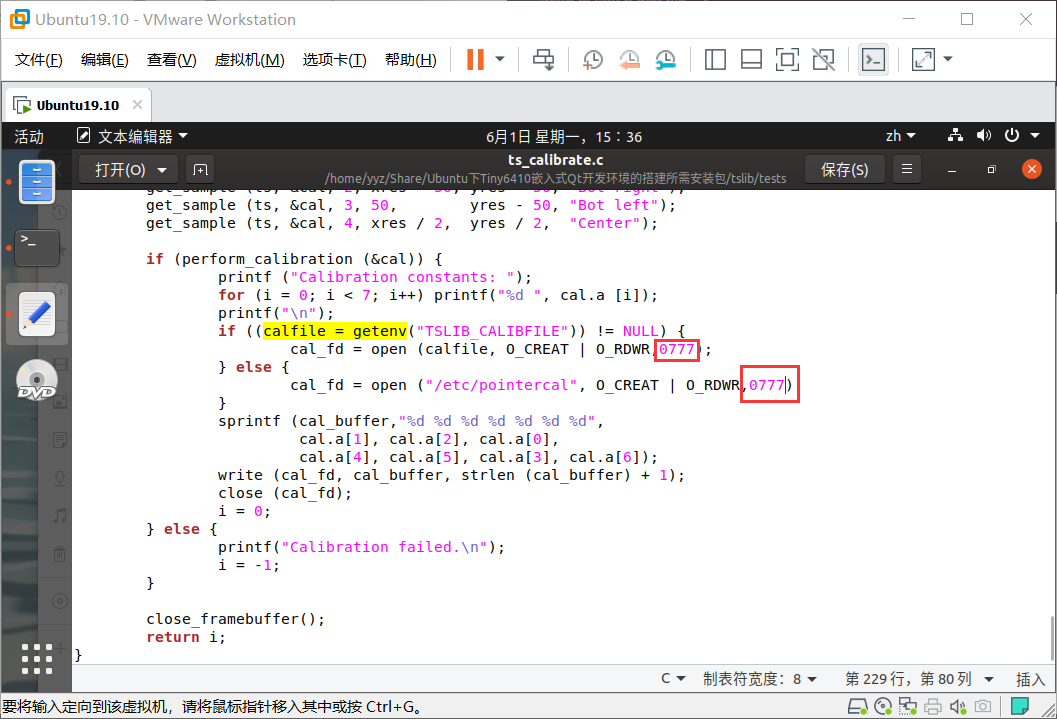Open the 虚拟机(M) menu

(252, 59)
